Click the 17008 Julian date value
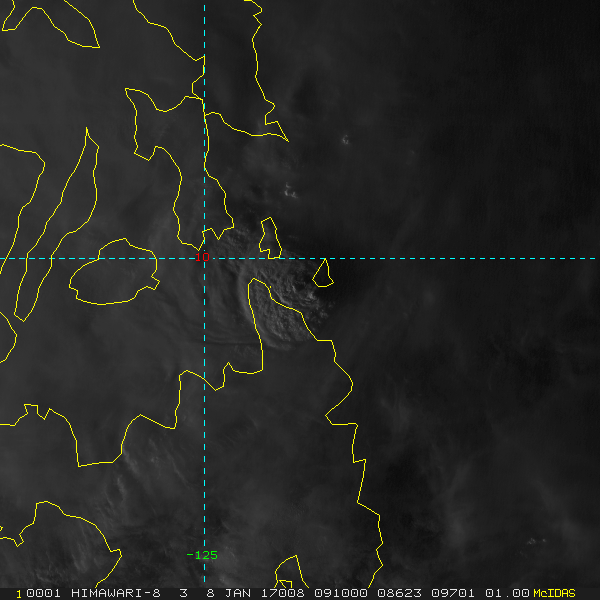This screenshot has width=600, height=600. [x=283, y=593]
